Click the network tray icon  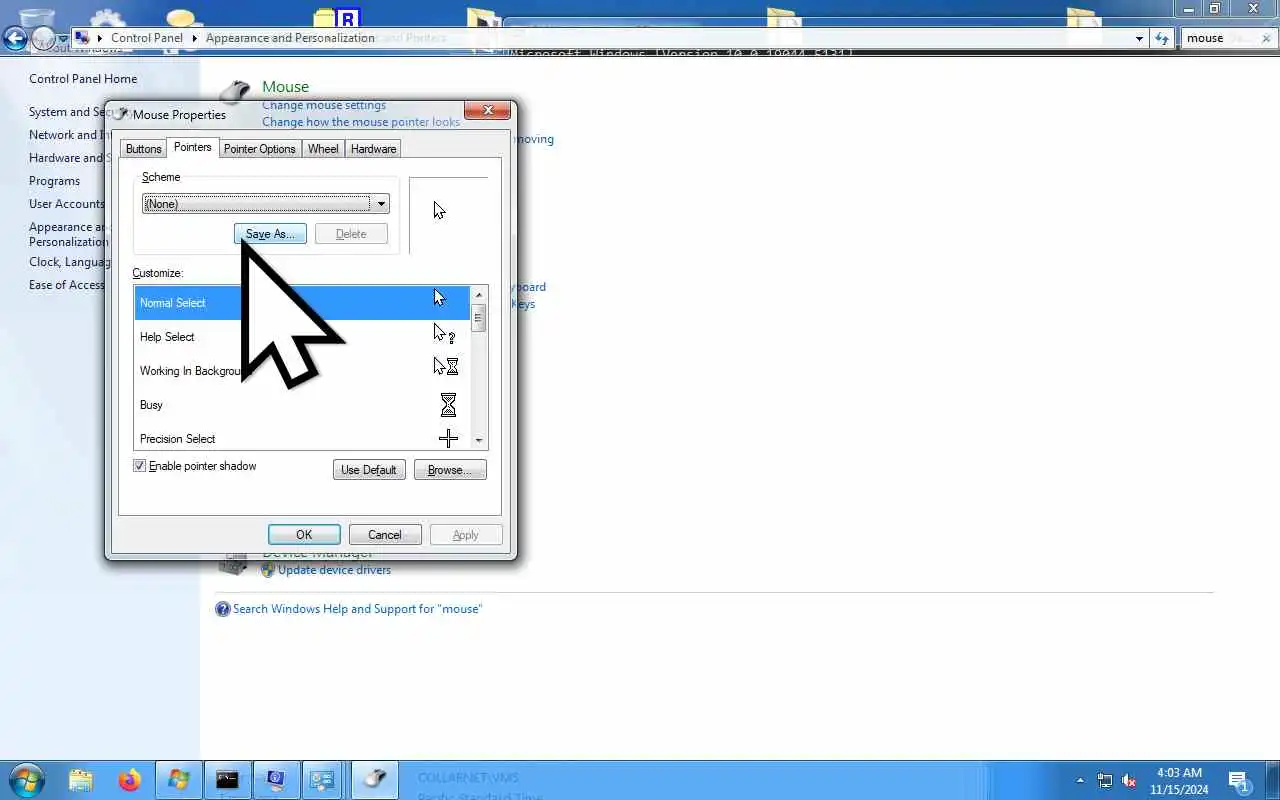coord(1105,781)
